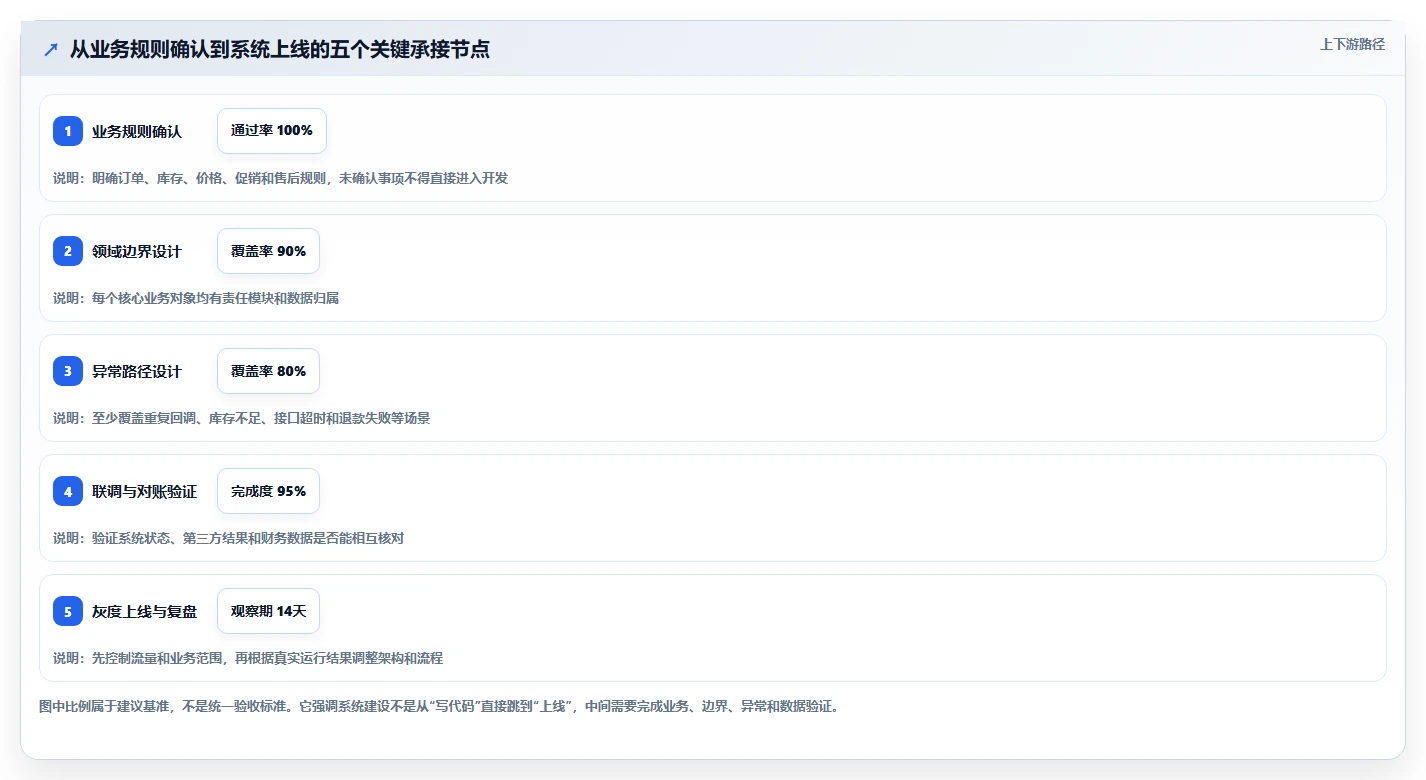Screen dimensions: 1426x780
Task: Click the 灰度上线与复盘 step title
Action: point(144,611)
